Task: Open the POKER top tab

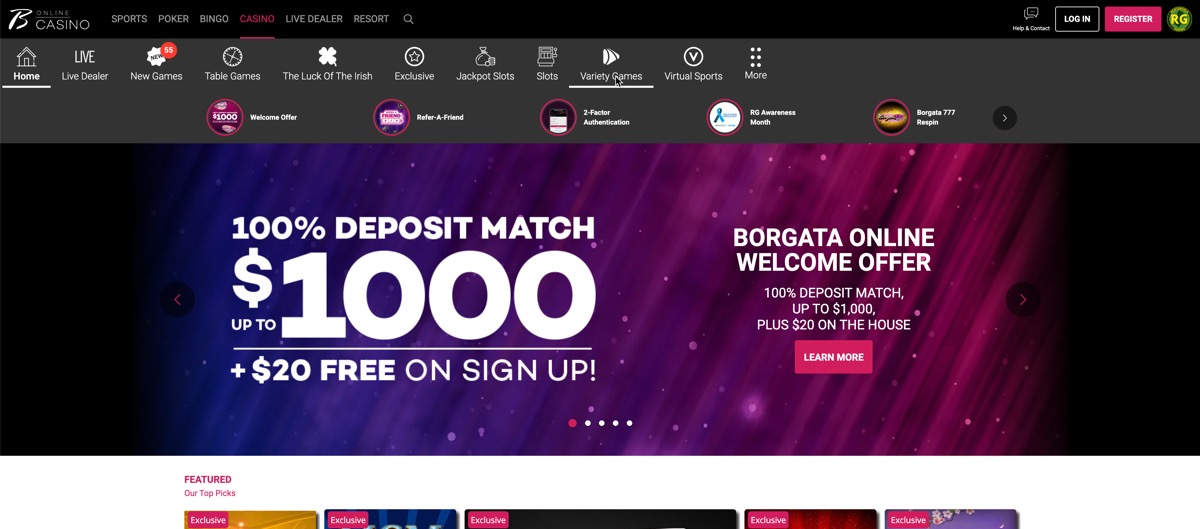Action: coord(173,19)
